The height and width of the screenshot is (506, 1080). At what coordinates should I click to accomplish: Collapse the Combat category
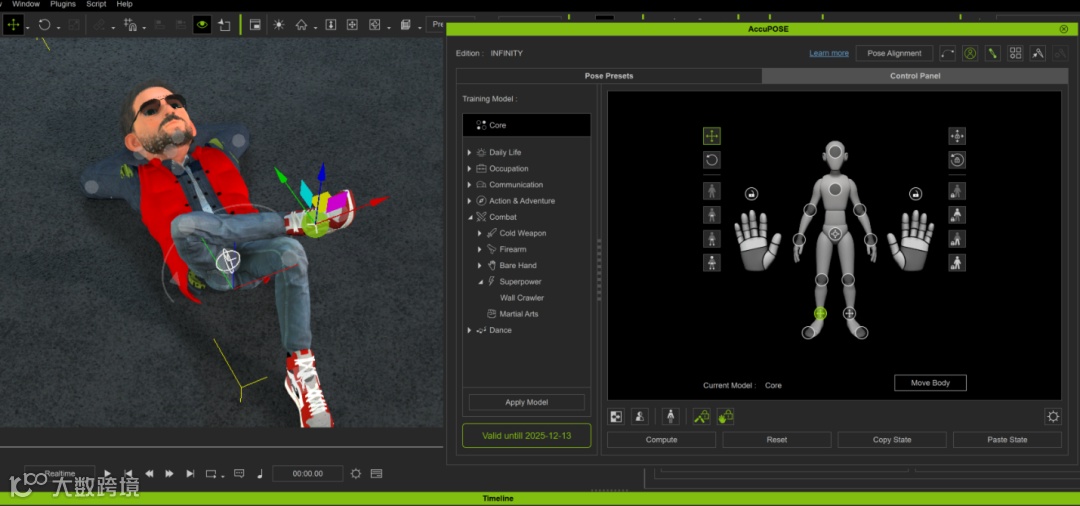(x=470, y=217)
